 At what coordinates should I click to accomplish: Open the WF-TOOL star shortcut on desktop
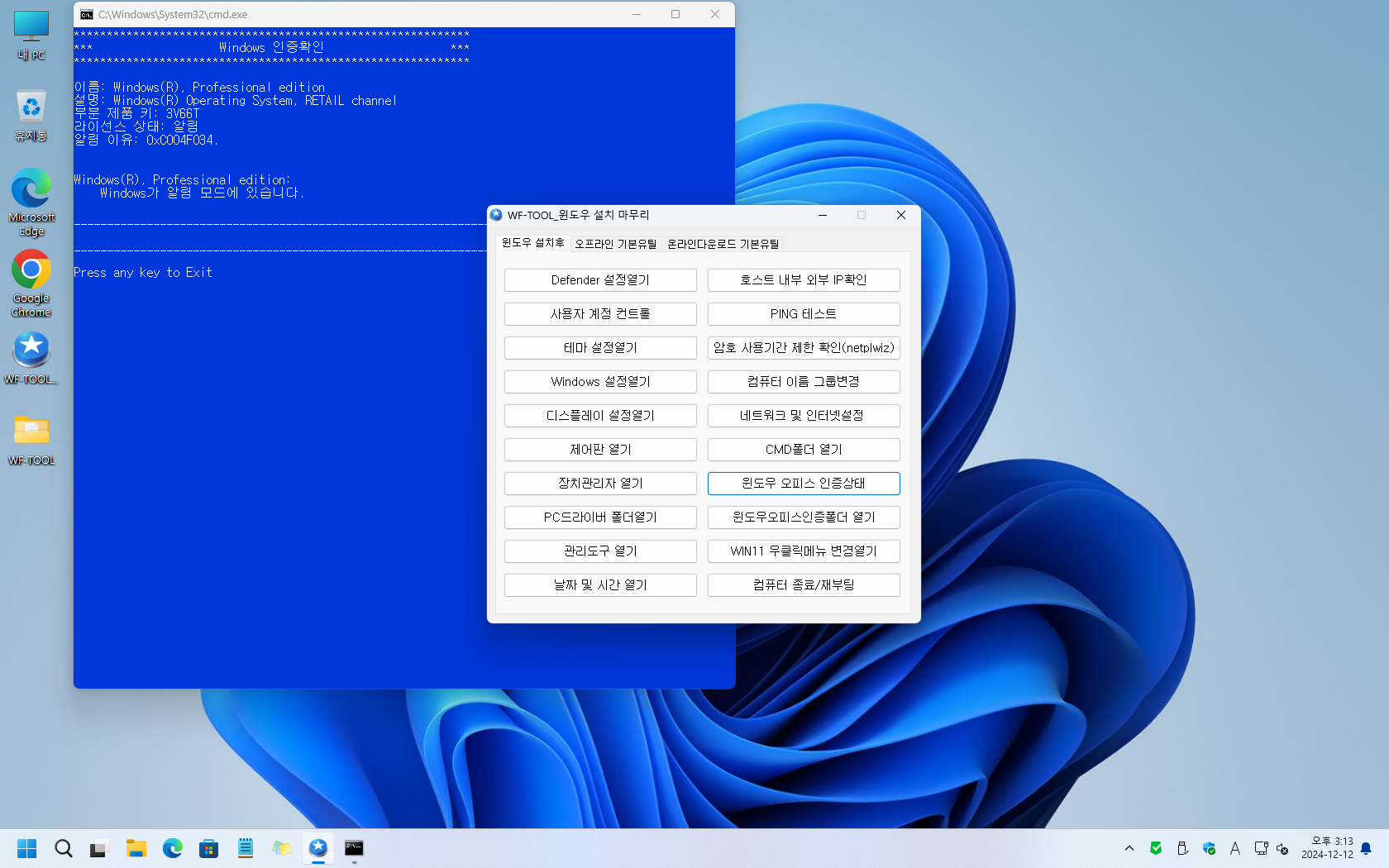pos(31,358)
